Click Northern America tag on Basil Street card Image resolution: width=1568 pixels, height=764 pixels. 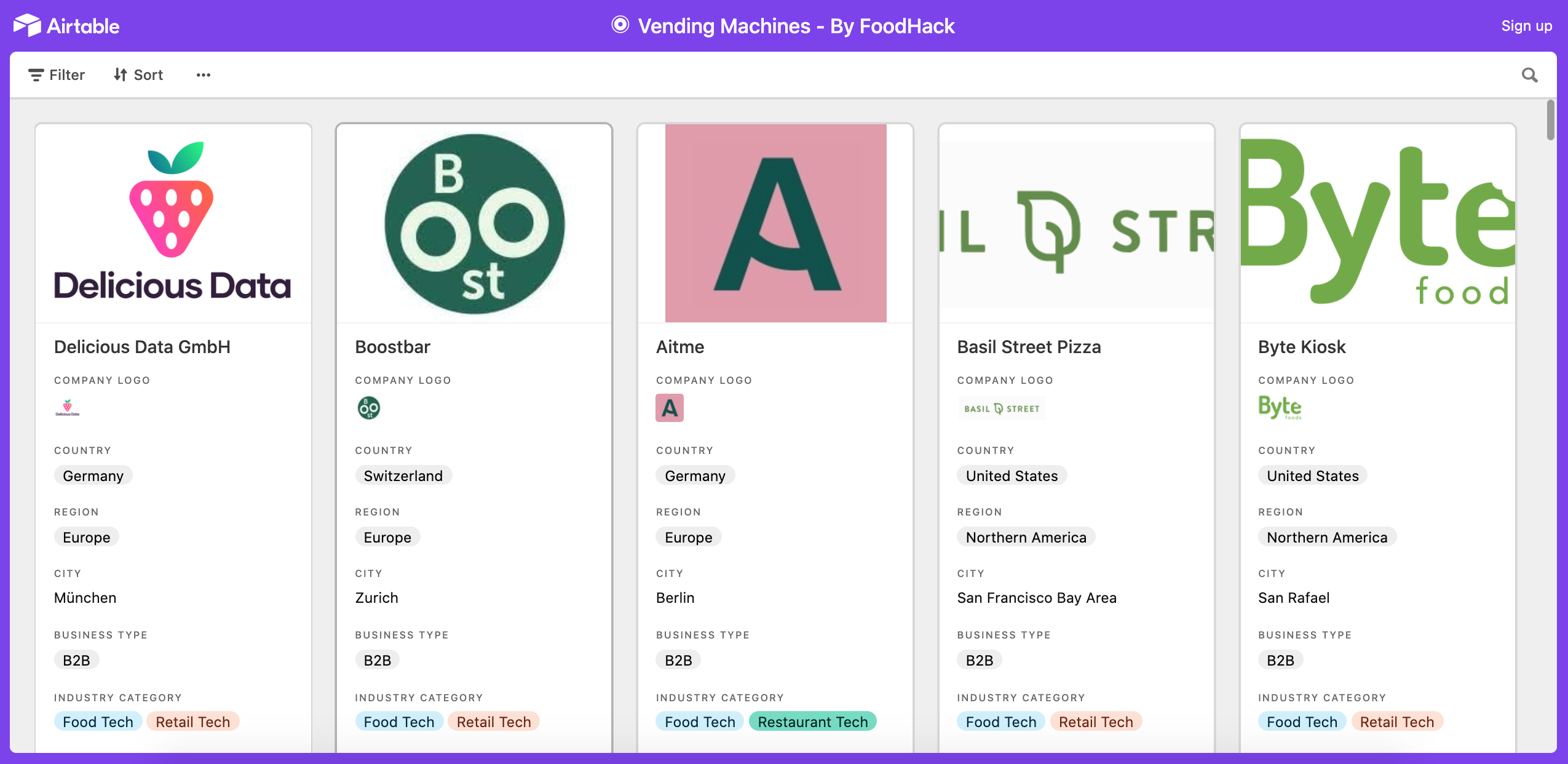[1026, 537]
